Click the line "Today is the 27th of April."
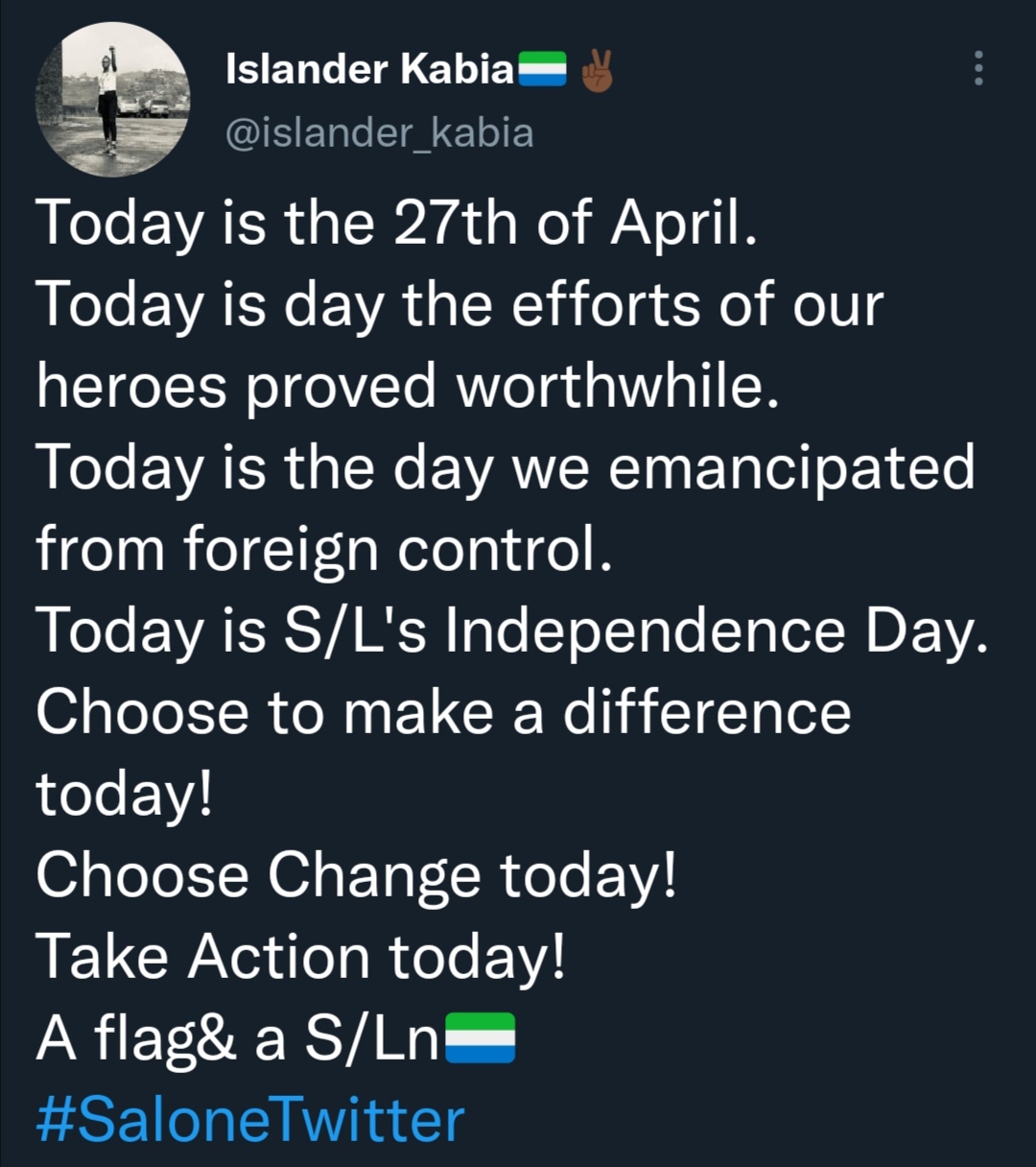This screenshot has width=1036, height=1167. coord(396,224)
